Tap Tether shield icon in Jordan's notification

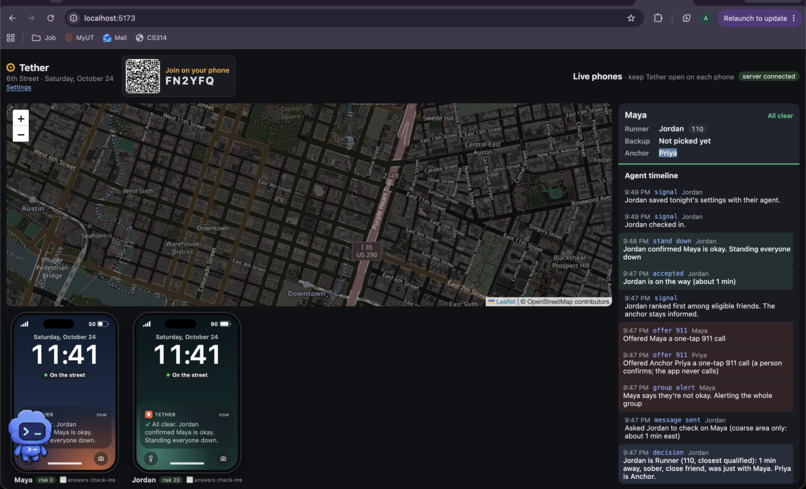pyautogui.click(x=148, y=414)
